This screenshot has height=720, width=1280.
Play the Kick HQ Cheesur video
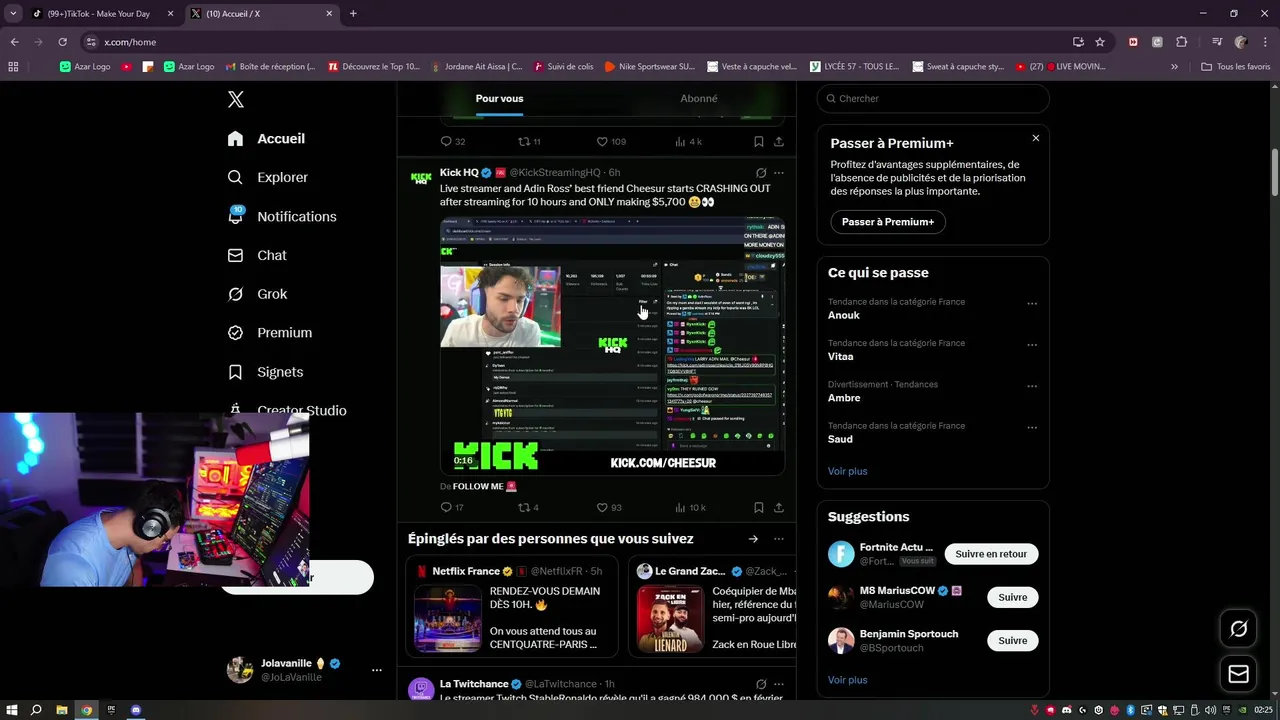click(612, 346)
